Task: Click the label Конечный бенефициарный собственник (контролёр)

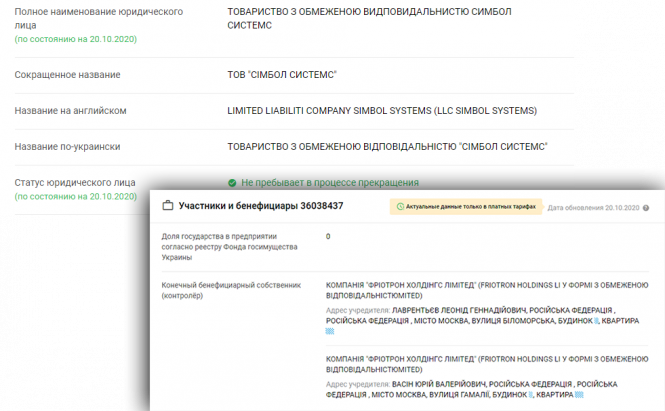Action: click(231, 290)
